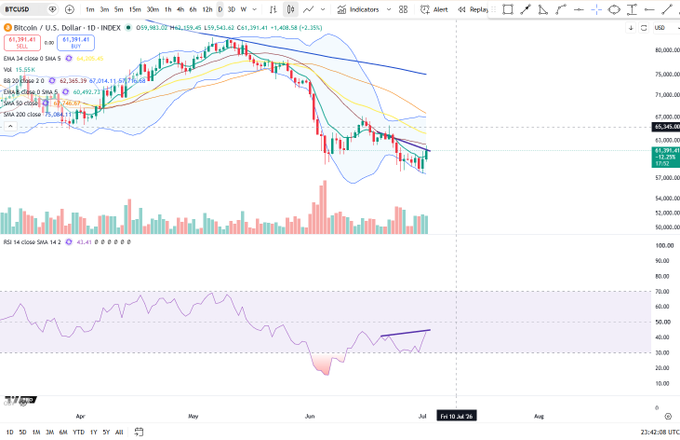
Task: Select the Horizontal Line drawing tool
Action: (x=579, y=10)
